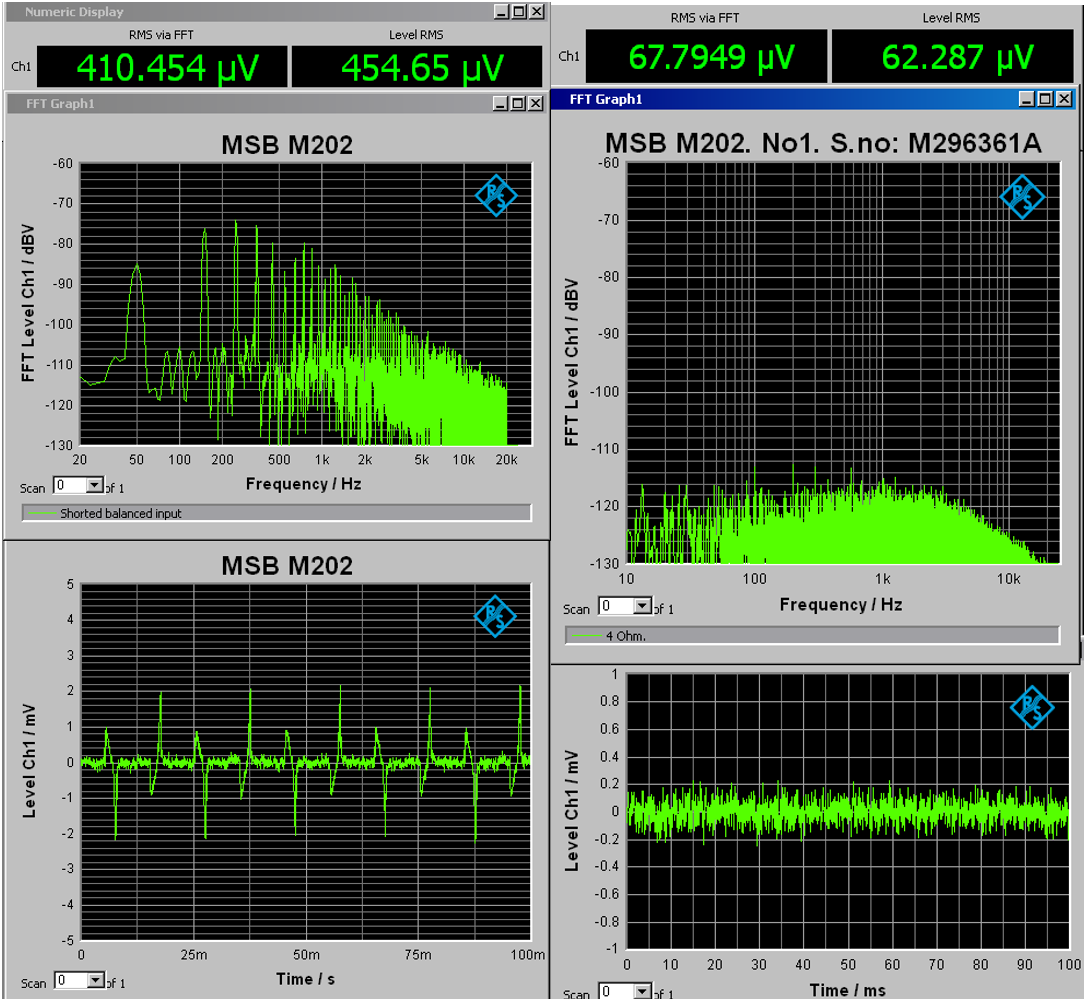
Task: Maximize the active right FFT Graph1 window
Action: click(1045, 99)
